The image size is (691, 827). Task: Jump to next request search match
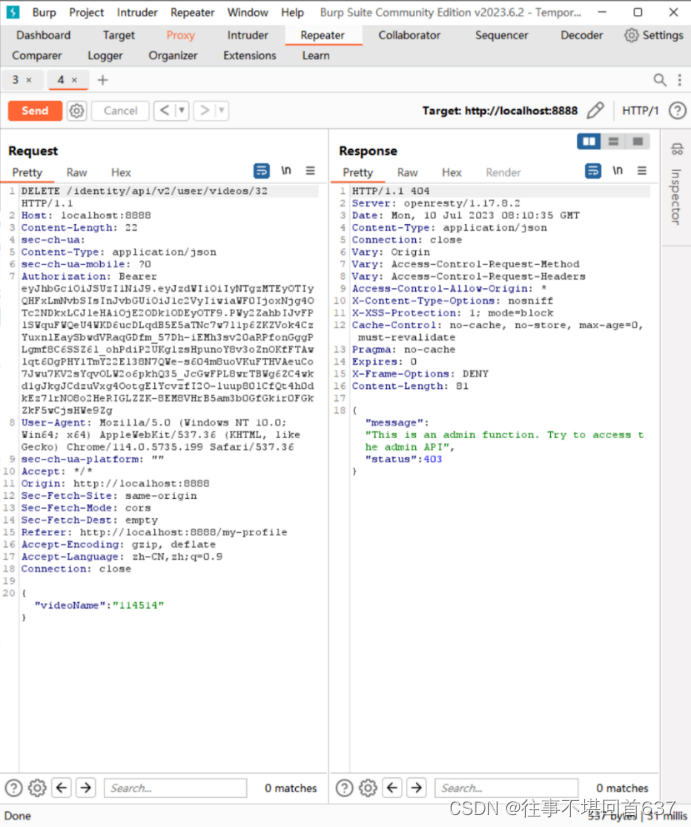86,788
